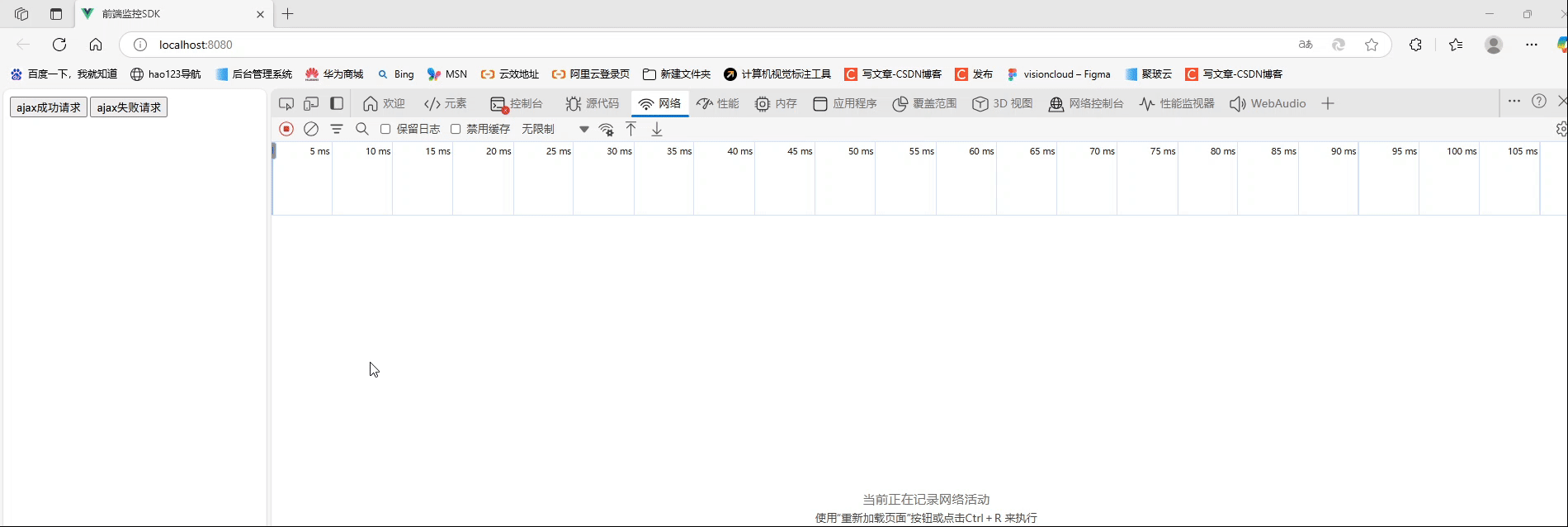Open the 性能监视器 tab
Viewport: 1568px width, 527px height.
pyautogui.click(x=1178, y=103)
